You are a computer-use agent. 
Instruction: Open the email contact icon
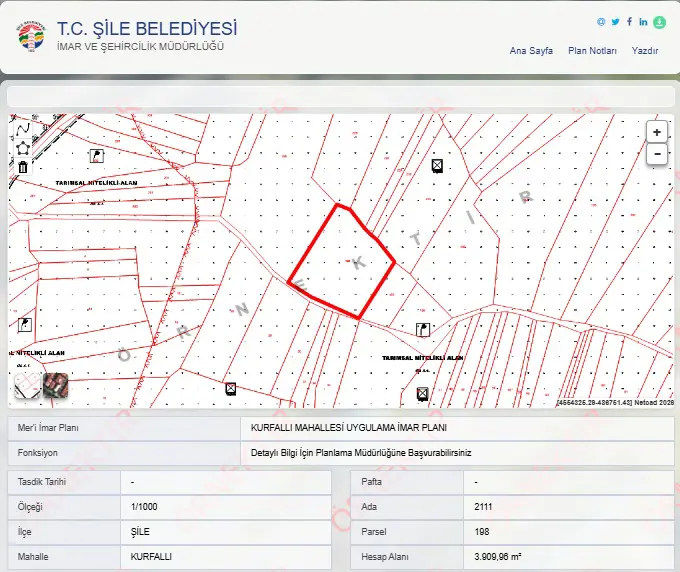(601, 22)
